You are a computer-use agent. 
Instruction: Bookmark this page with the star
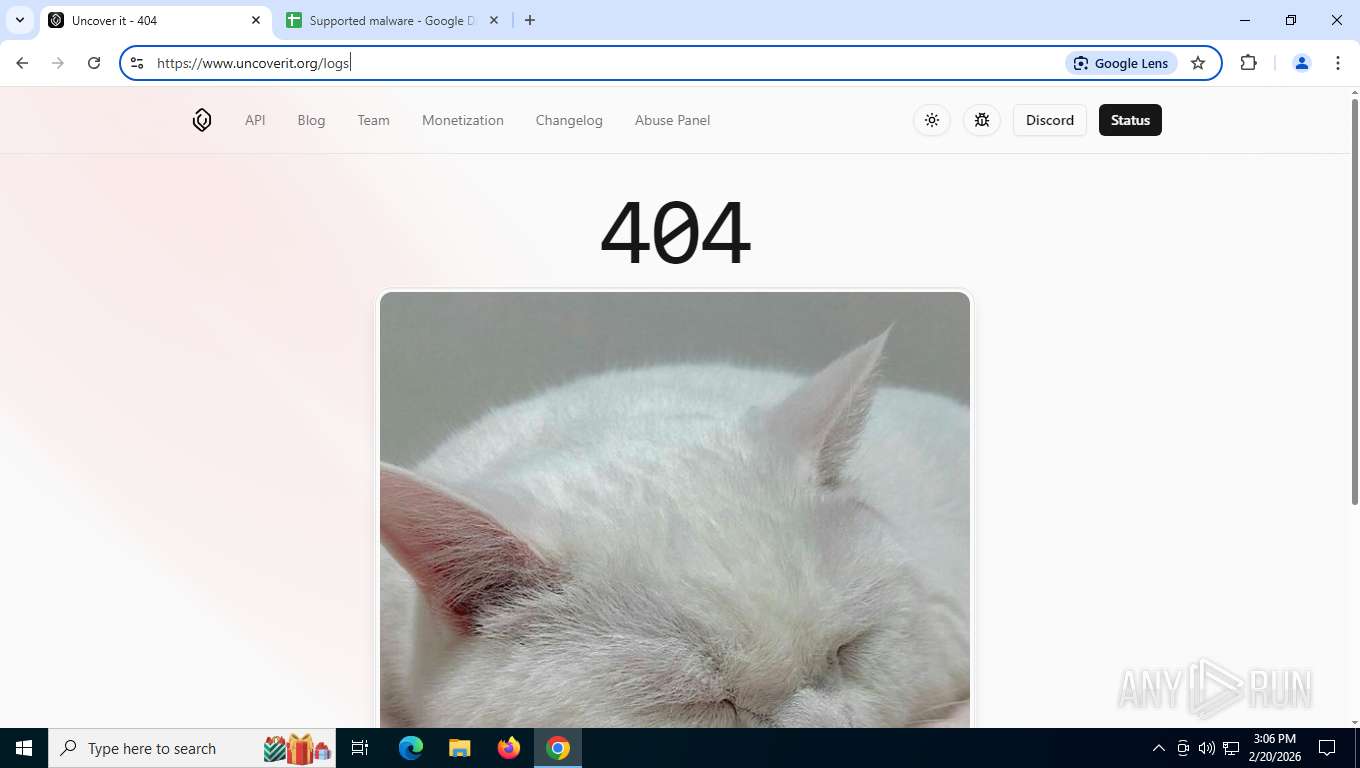1198,63
